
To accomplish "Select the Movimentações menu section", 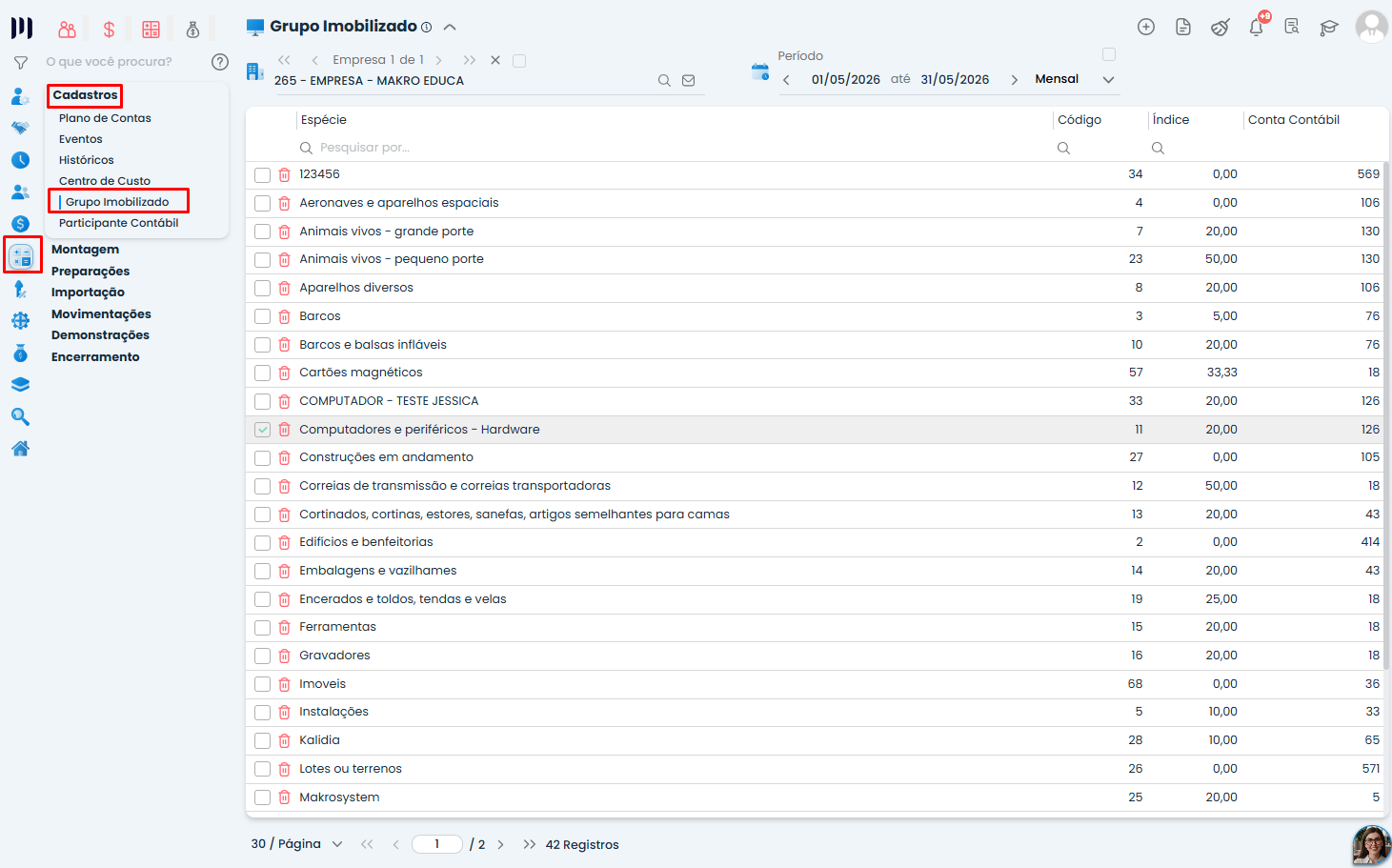I will (101, 314).
